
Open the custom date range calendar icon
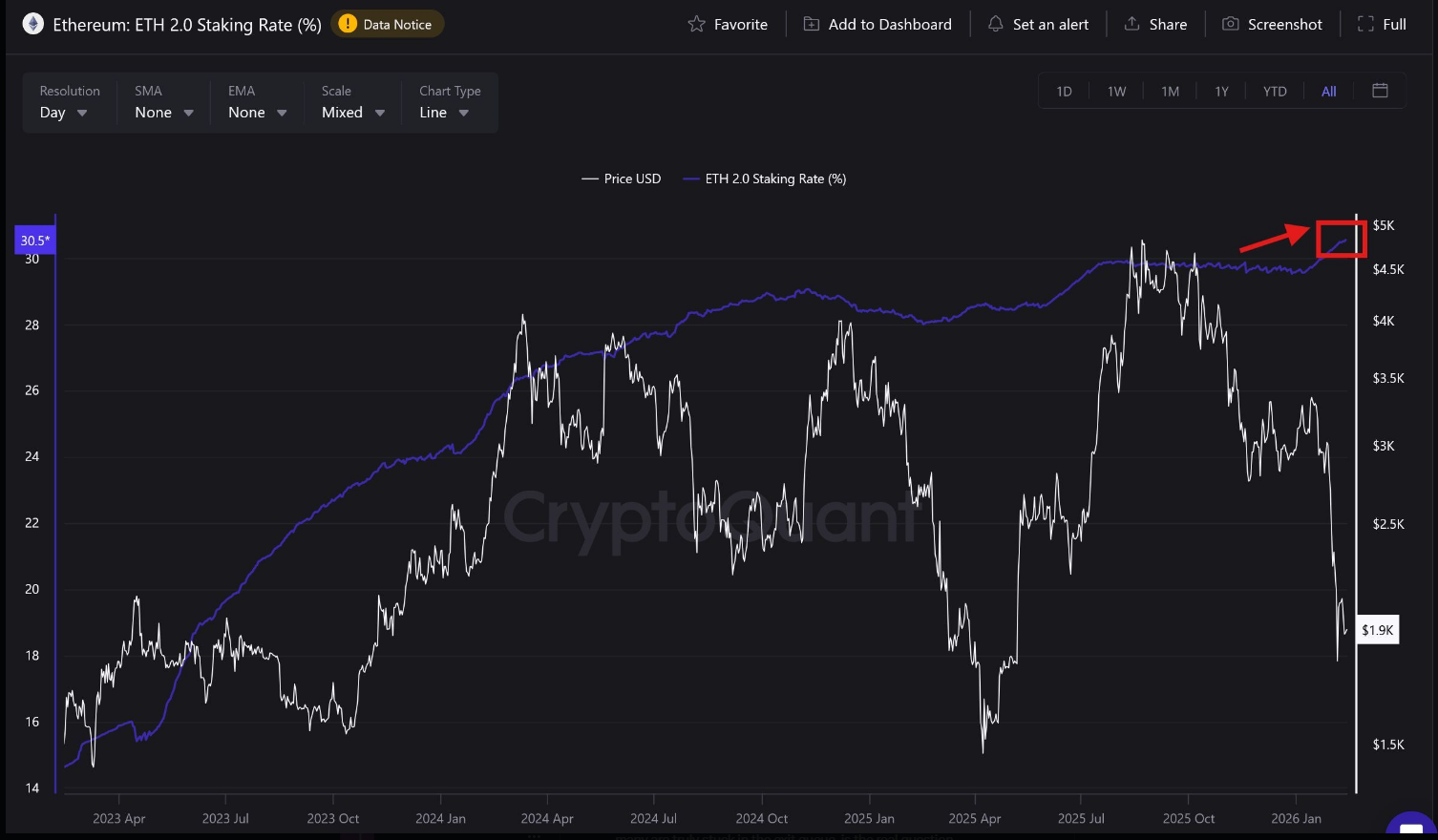click(x=1380, y=90)
